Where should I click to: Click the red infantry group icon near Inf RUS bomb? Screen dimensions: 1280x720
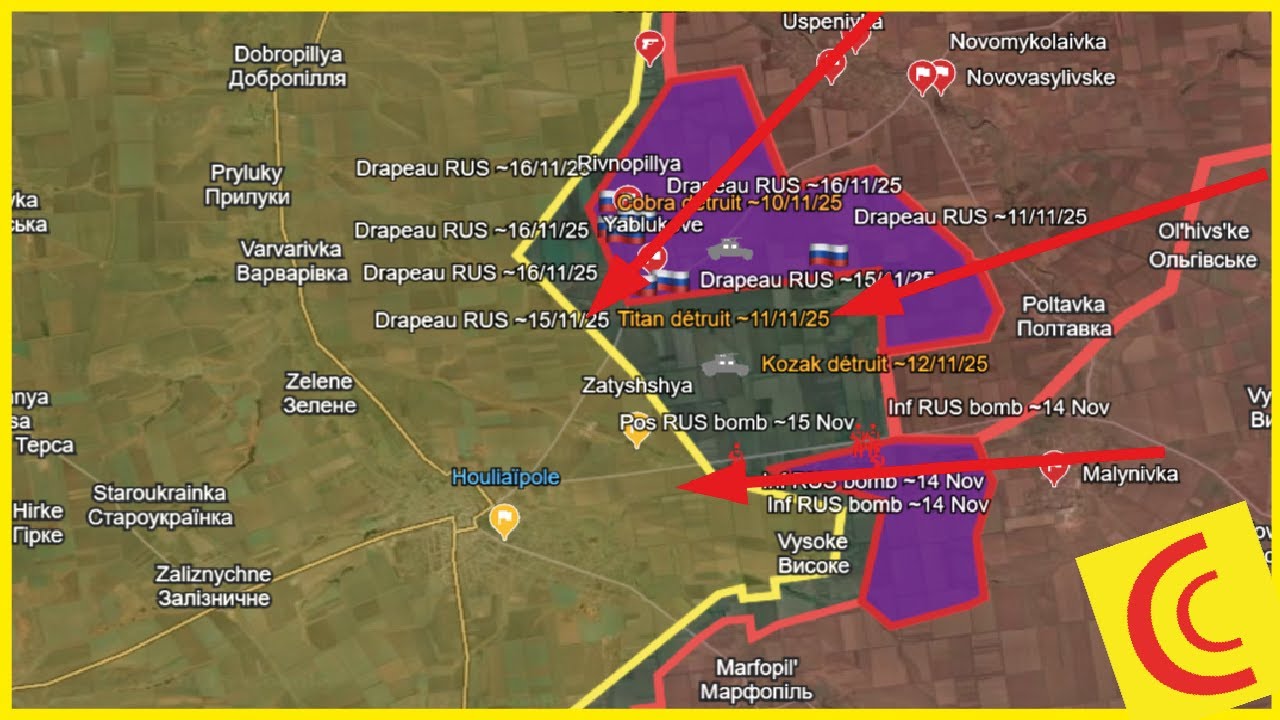point(865,446)
